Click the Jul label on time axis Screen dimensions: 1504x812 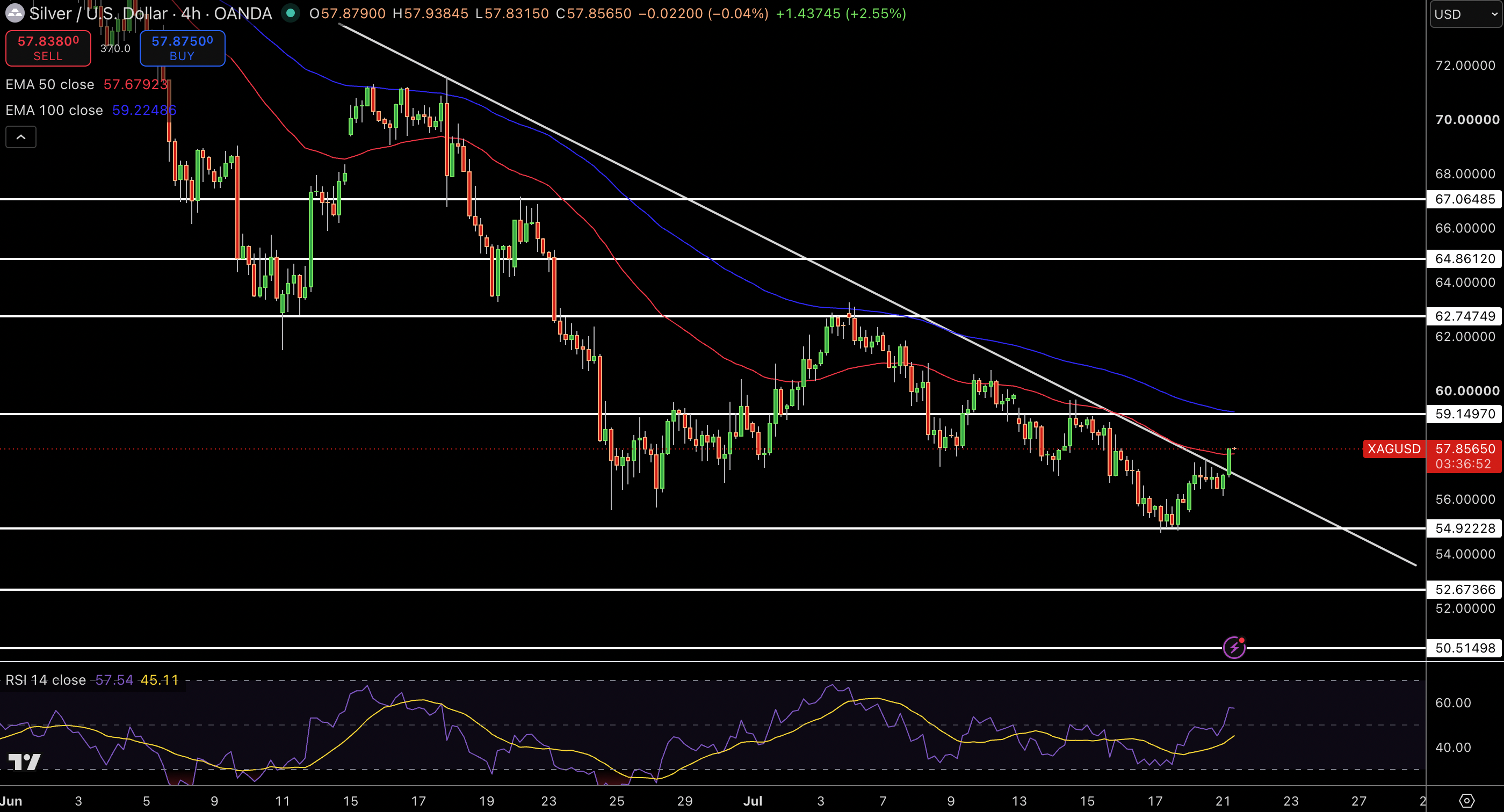point(753,801)
